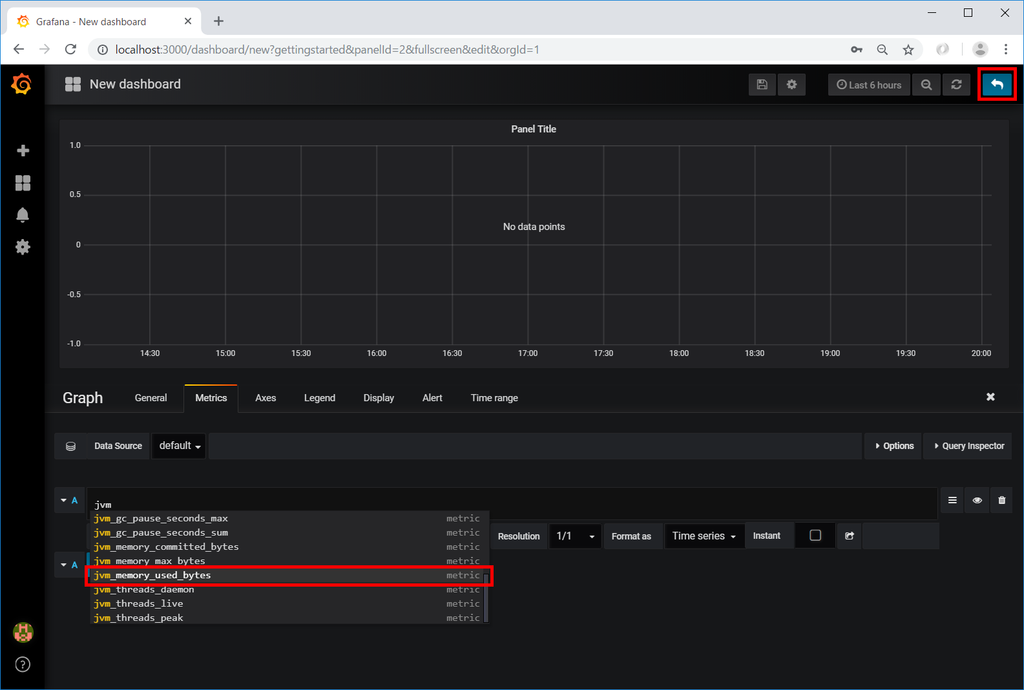Image resolution: width=1024 pixels, height=690 pixels.
Task: Collapse query A with its arrow
Action: [x=64, y=500]
